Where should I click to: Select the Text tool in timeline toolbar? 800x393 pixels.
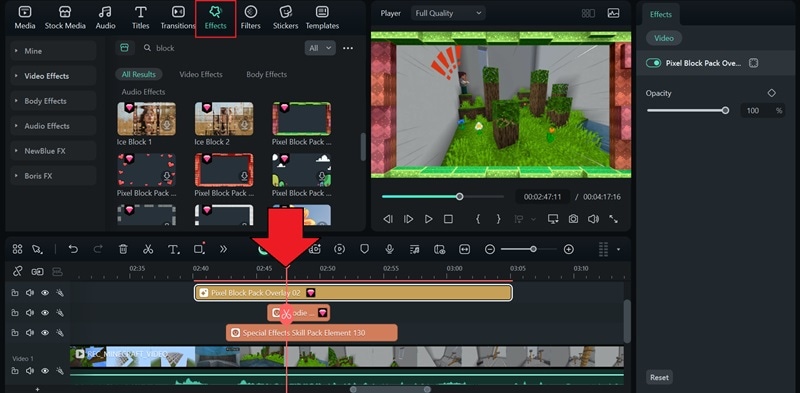(x=173, y=249)
